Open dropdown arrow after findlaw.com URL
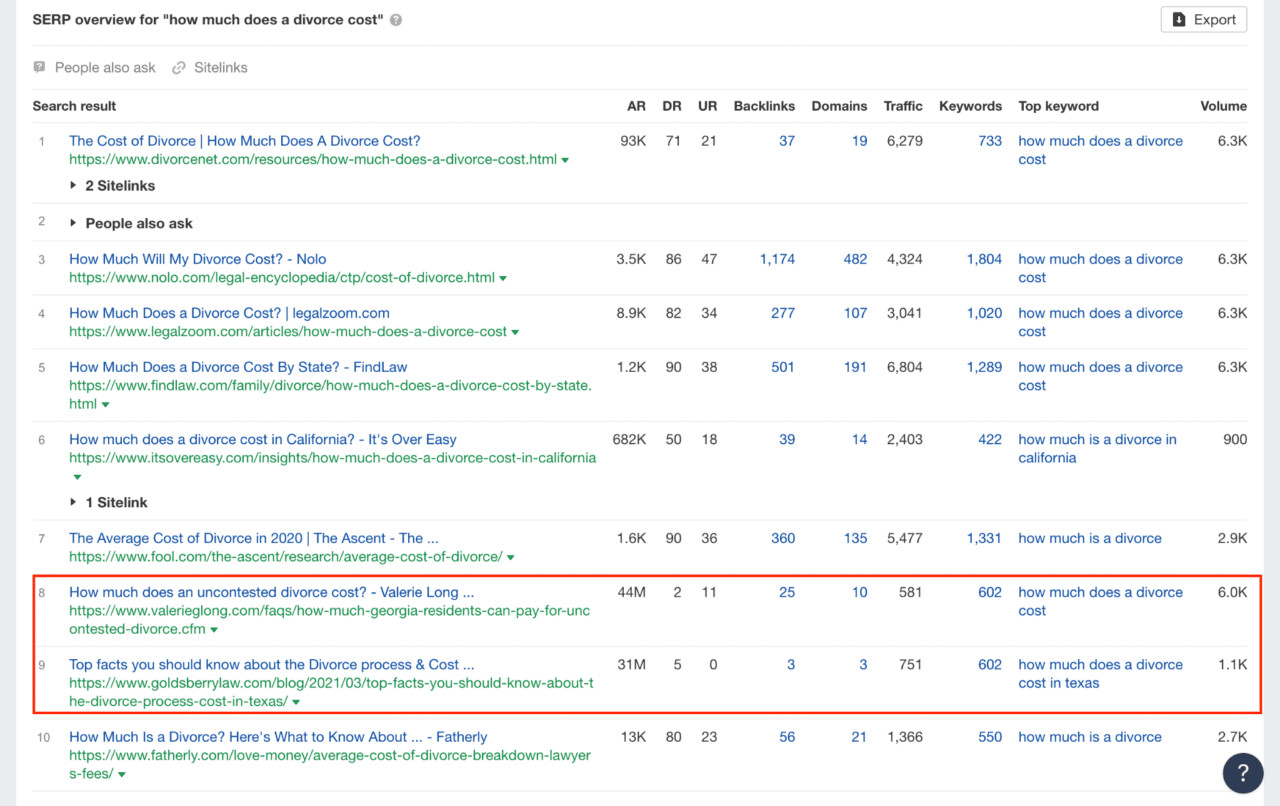1280x806 pixels. pos(105,404)
